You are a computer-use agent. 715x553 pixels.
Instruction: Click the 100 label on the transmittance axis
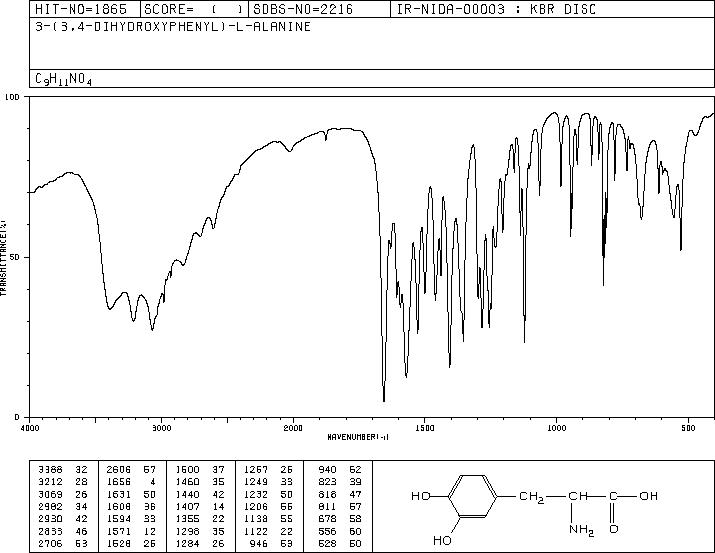(x=12, y=97)
